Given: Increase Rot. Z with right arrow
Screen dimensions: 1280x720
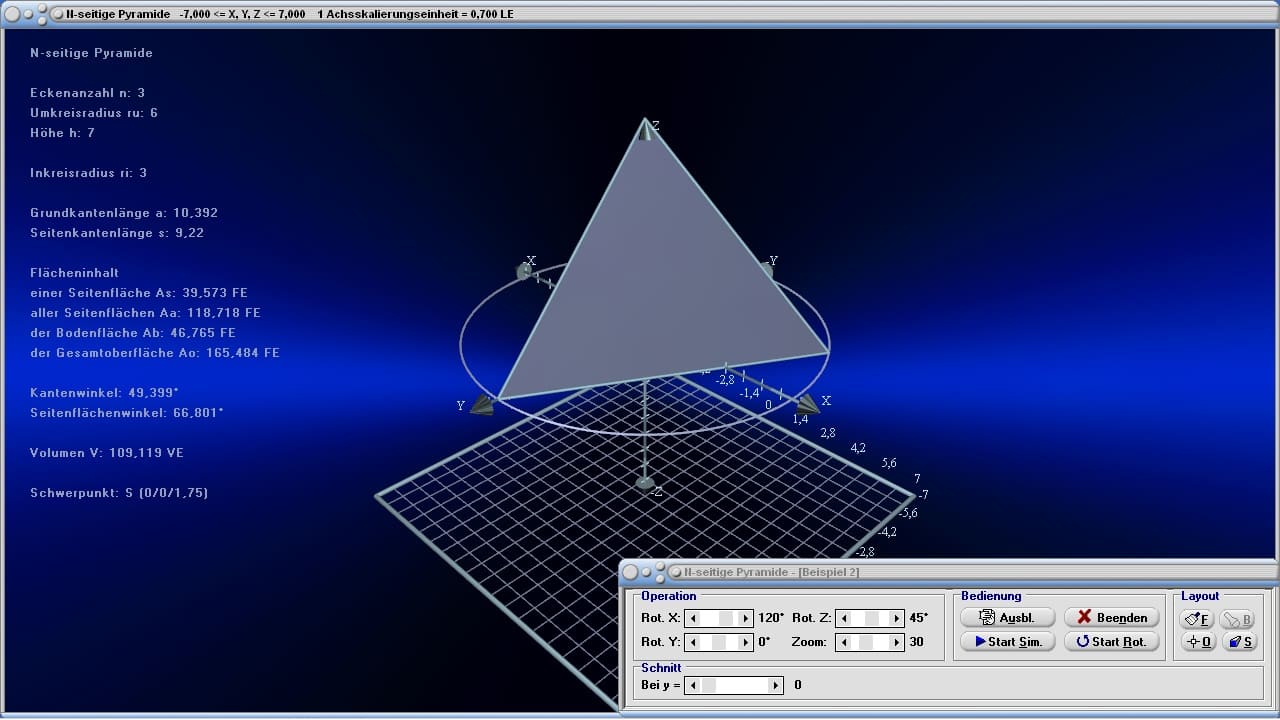Looking at the screenshot, I should [x=897, y=619].
